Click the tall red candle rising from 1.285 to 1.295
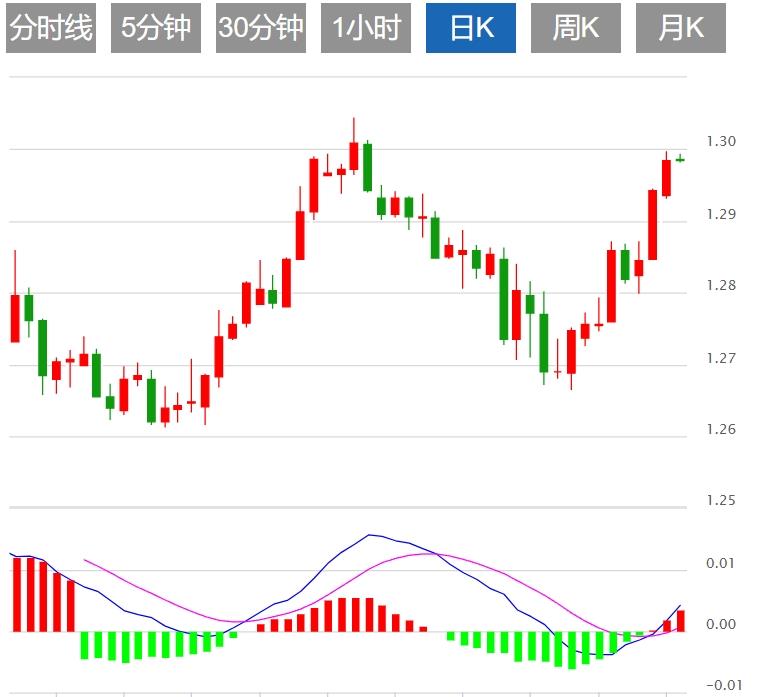Viewport: 761px width, 697px height. coord(653,224)
